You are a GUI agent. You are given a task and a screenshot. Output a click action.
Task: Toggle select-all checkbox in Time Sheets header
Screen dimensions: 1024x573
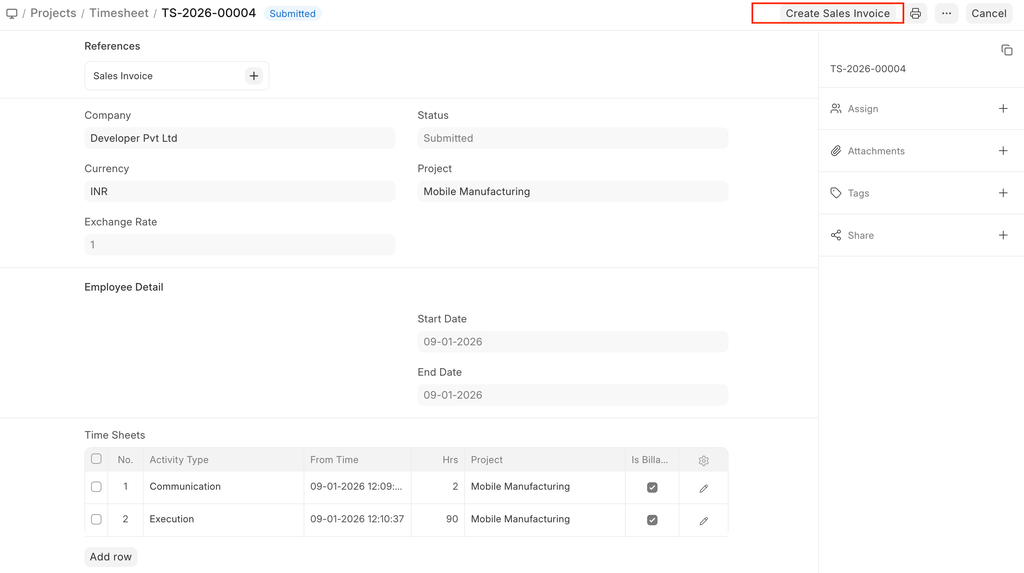(x=96, y=459)
